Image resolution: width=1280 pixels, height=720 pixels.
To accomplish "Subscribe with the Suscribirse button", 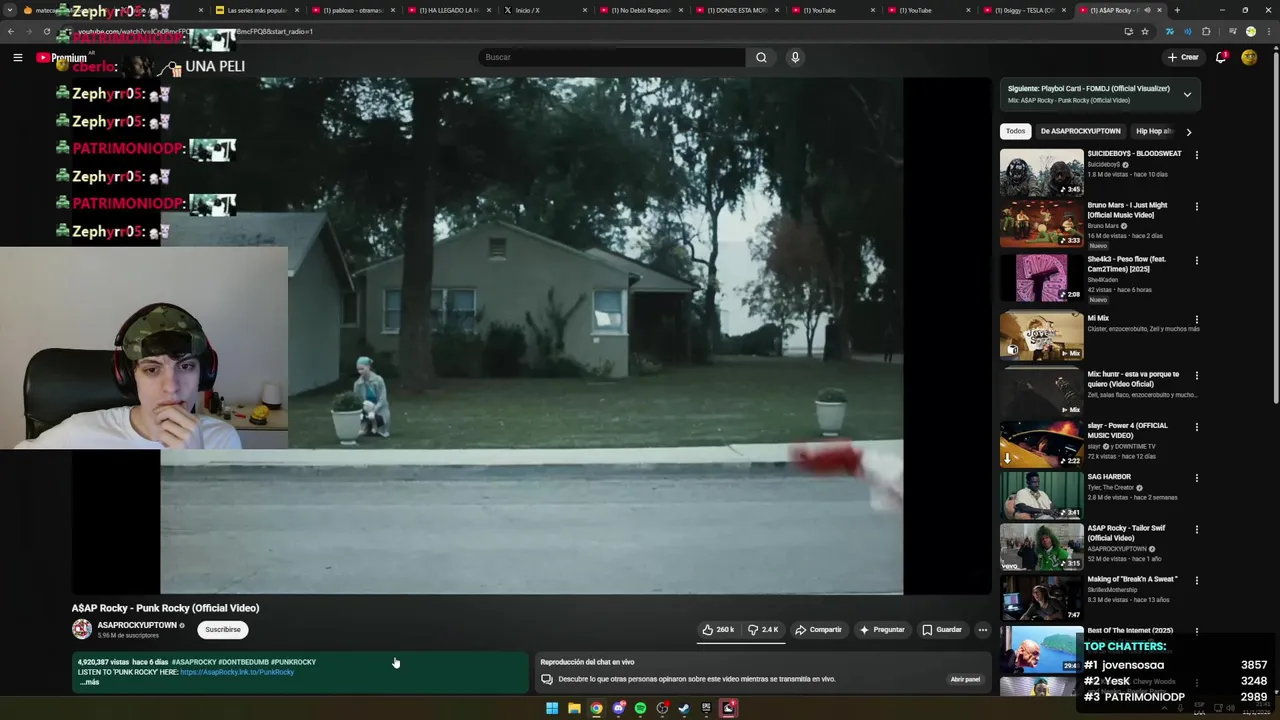I will coord(223,630).
